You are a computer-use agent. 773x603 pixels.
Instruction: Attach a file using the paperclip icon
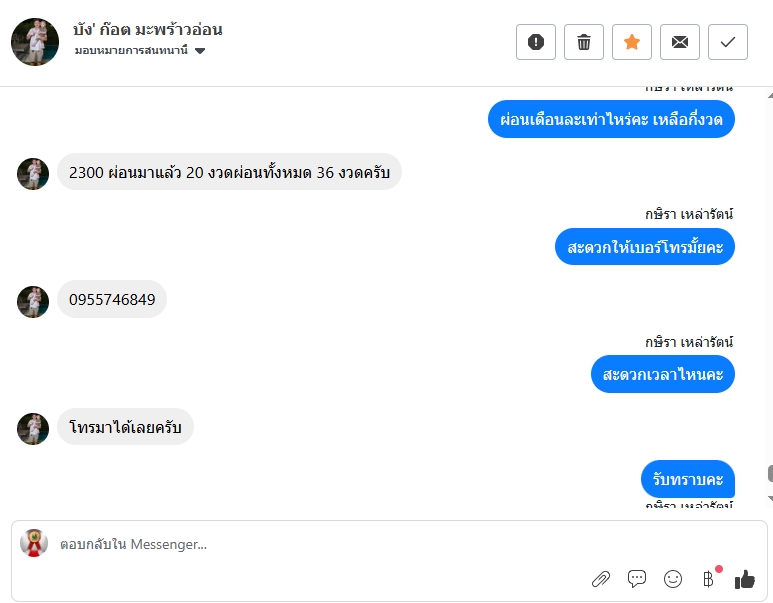coord(600,579)
